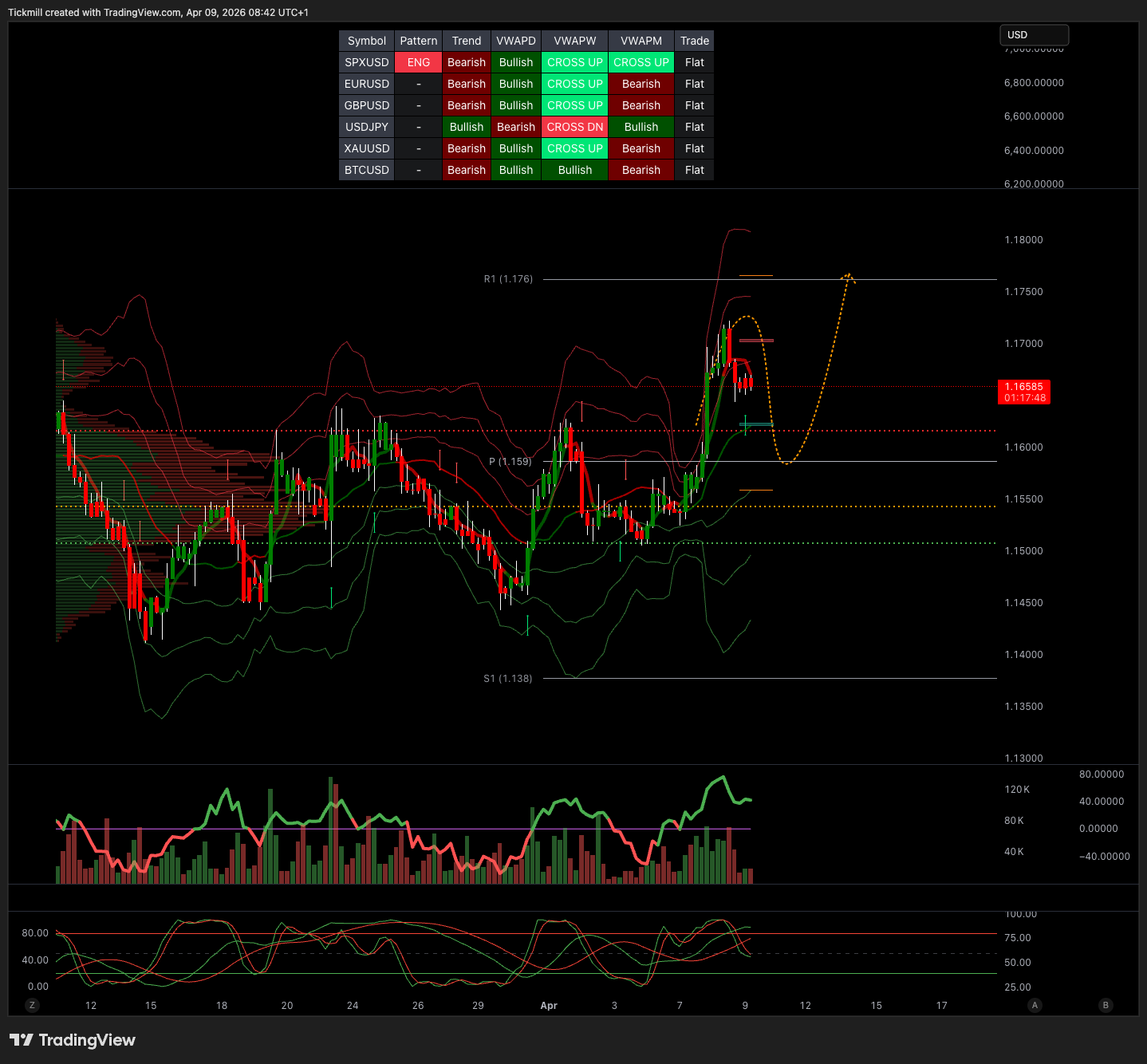Click the Tickmill TradingView.com attribution text

click(158, 13)
